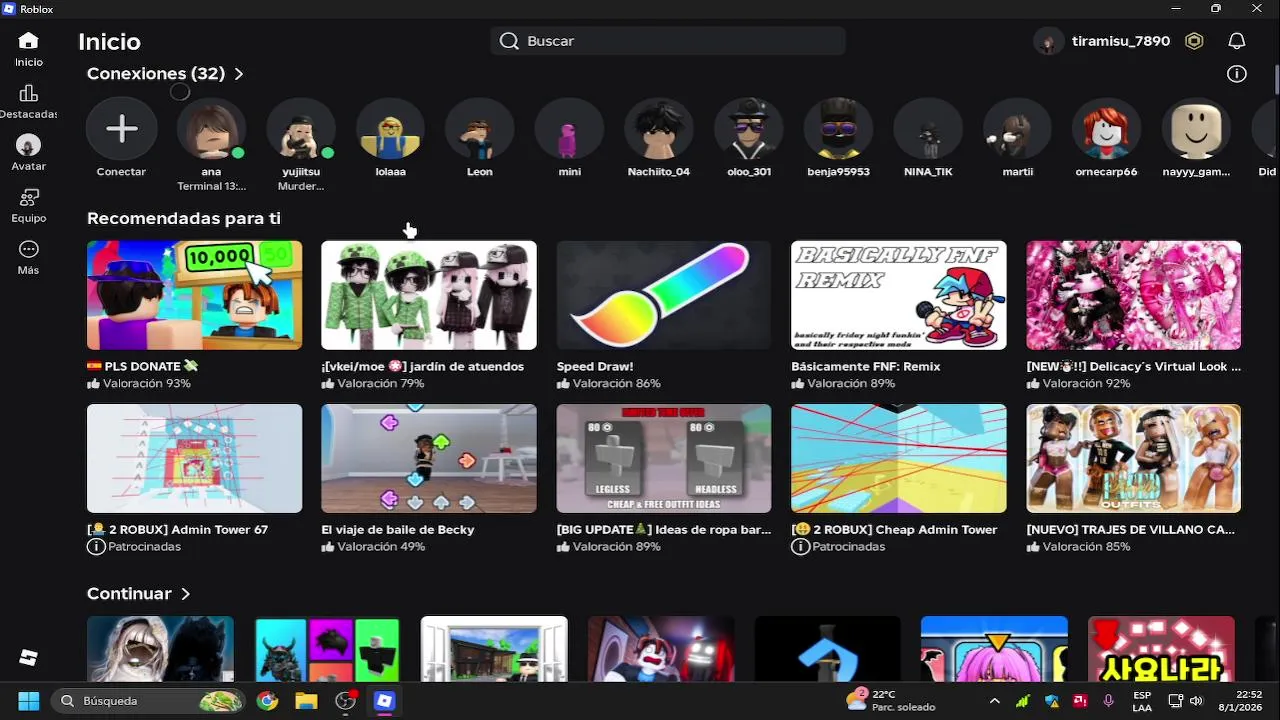The height and width of the screenshot is (720, 1280).
Task: Open File Explorer from the taskbar
Action: pyautogui.click(x=306, y=701)
